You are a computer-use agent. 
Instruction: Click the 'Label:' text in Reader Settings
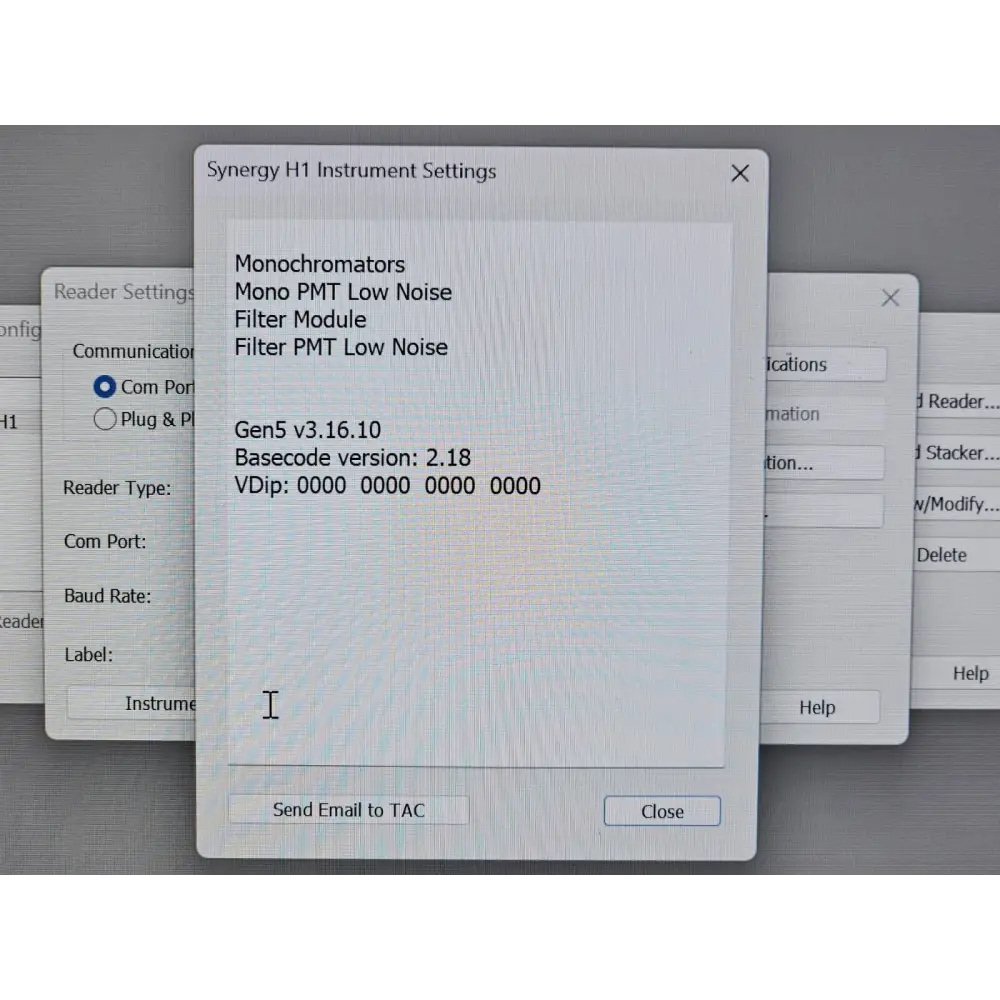click(89, 654)
